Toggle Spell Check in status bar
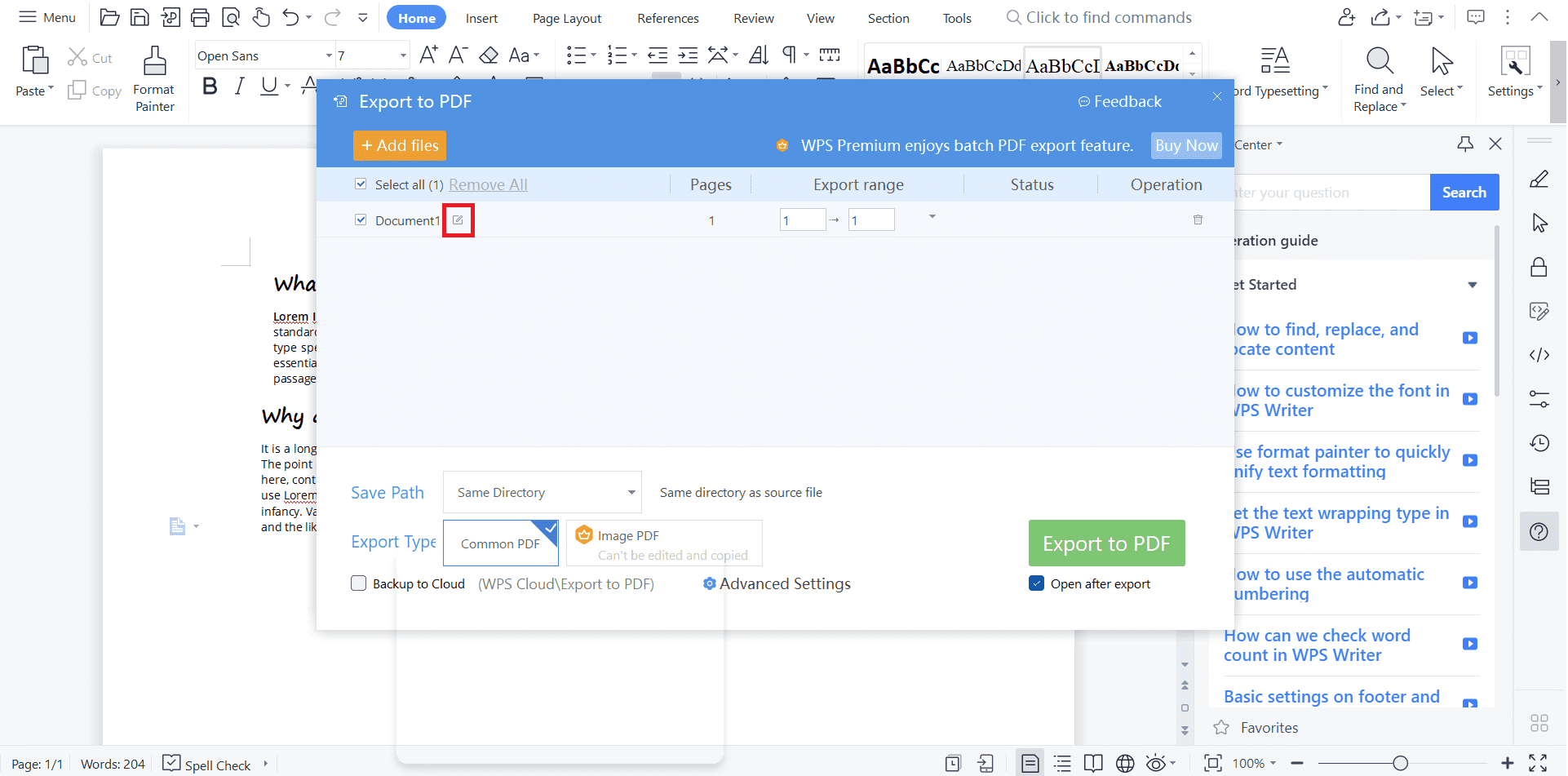 point(206,764)
